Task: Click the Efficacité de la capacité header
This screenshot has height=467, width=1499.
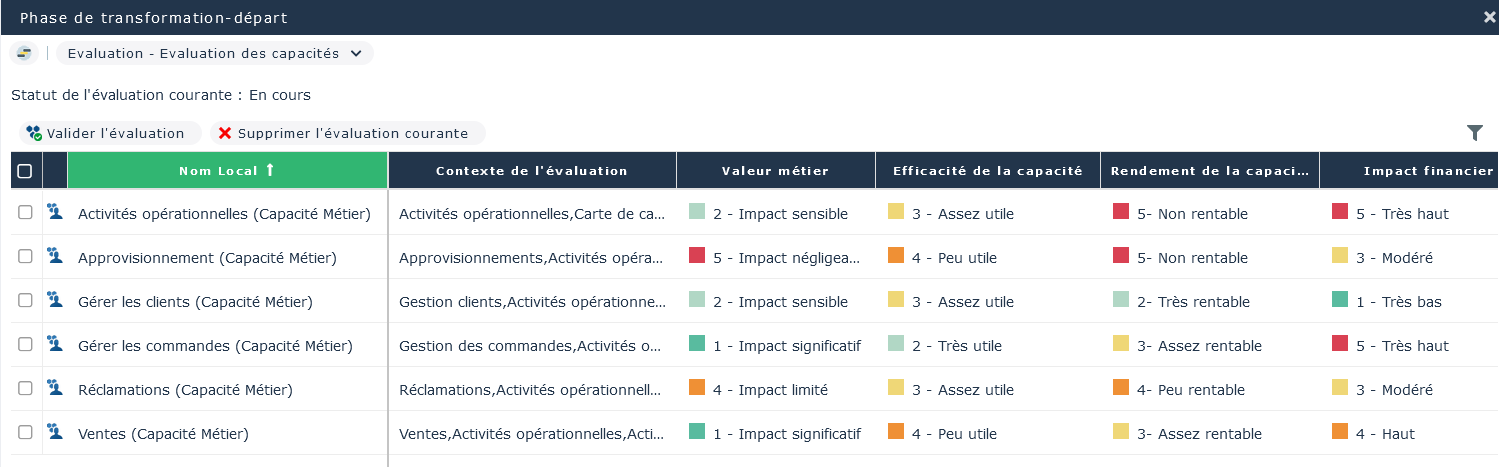Action: click(x=987, y=171)
